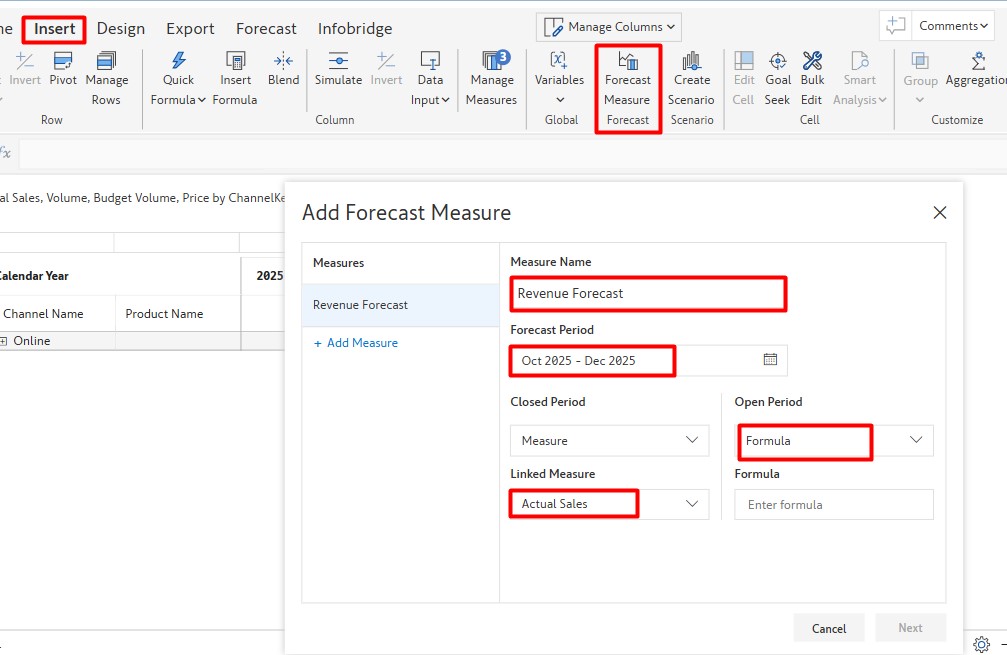Image resolution: width=1007 pixels, height=655 pixels.
Task: Click the Blend icon in the ribbon
Action: pos(283,62)
